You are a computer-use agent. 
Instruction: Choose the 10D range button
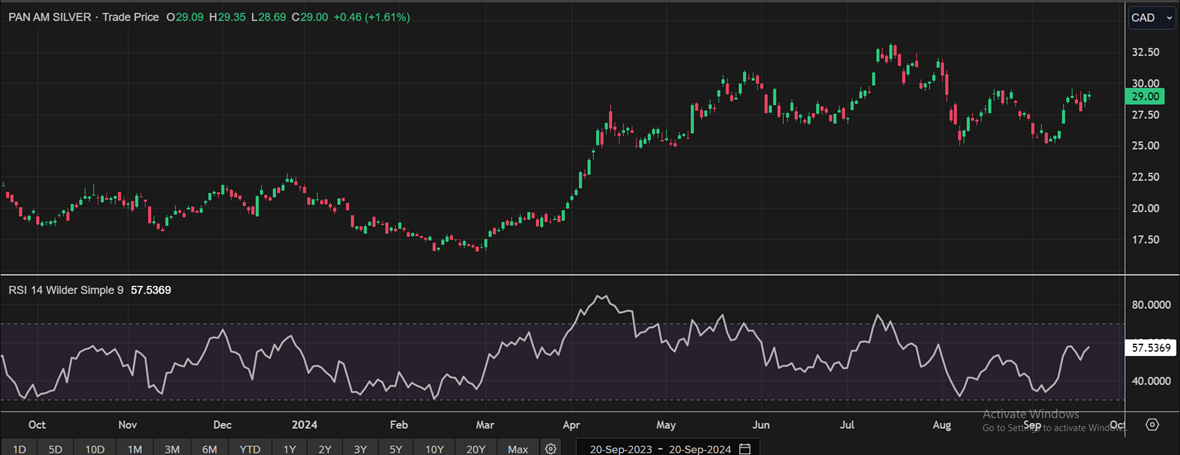tap(95, 449)
